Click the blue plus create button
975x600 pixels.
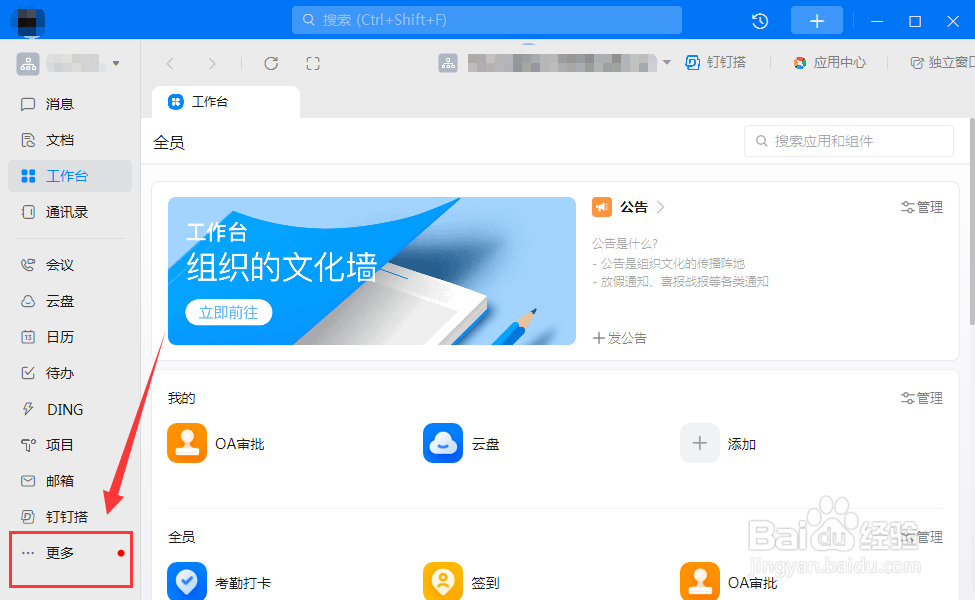click(816, 21)
